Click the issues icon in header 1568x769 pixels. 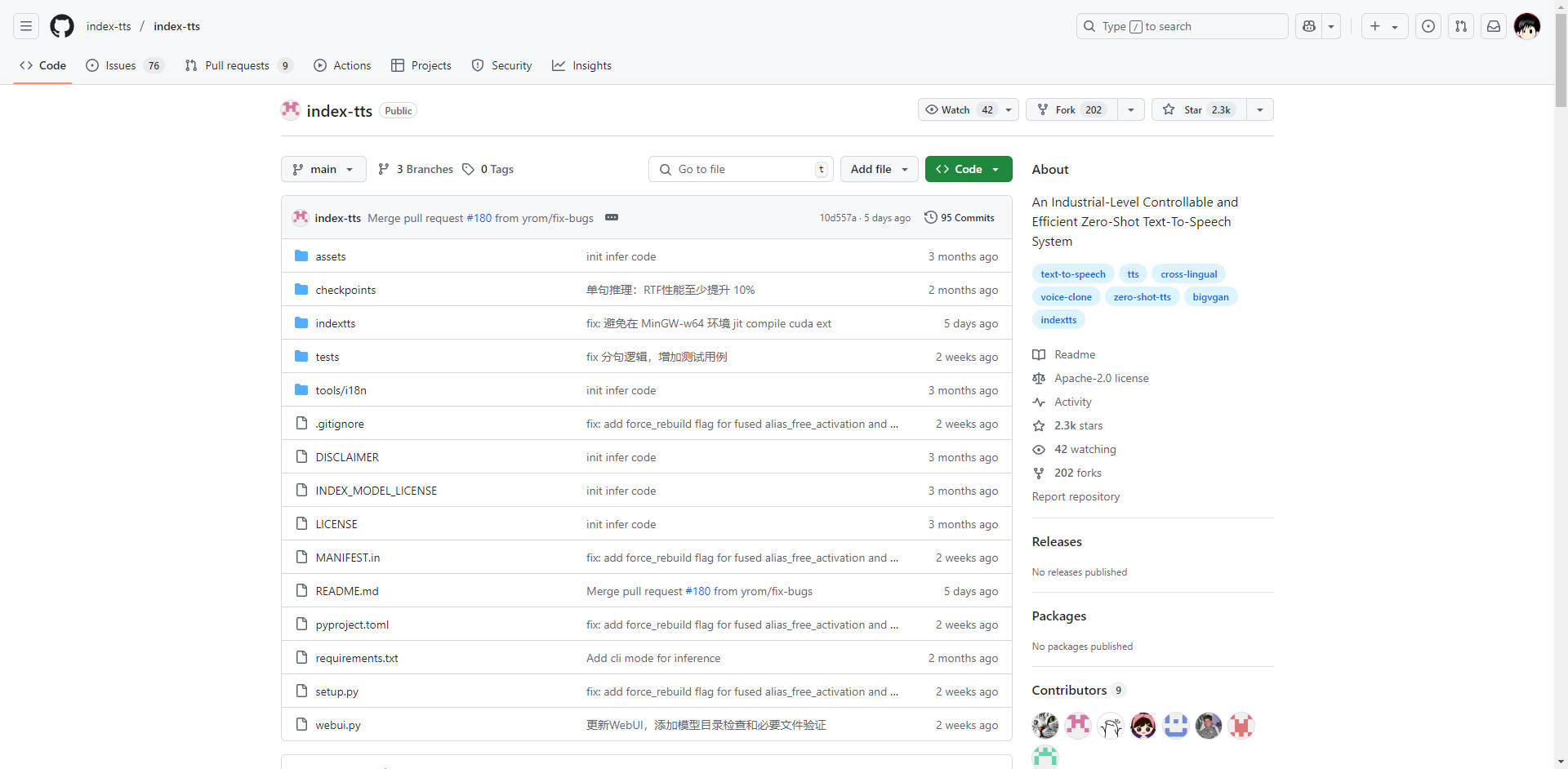click(1428, 26)
